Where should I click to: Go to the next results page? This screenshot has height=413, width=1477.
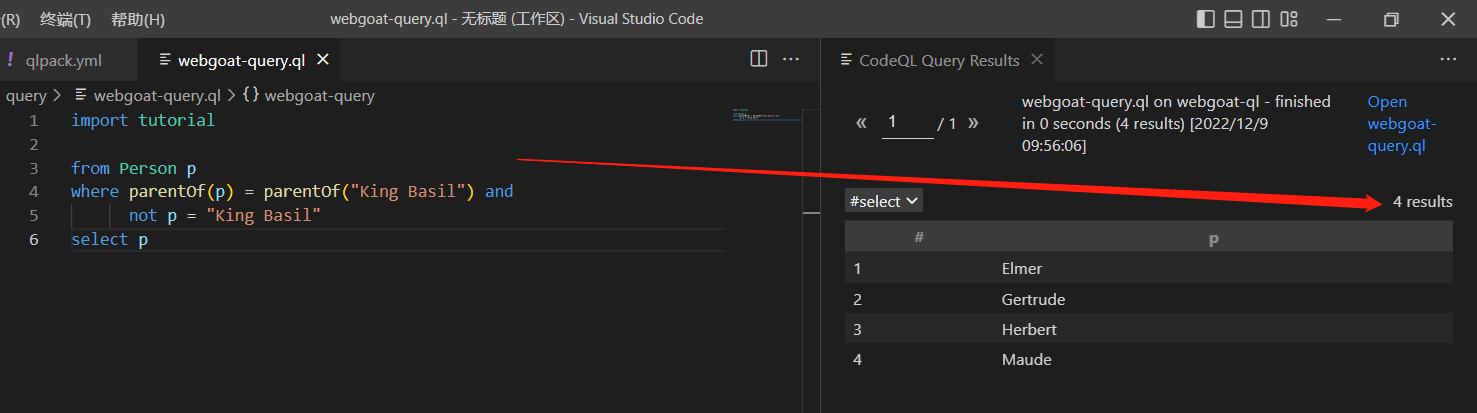pos(973,123)
